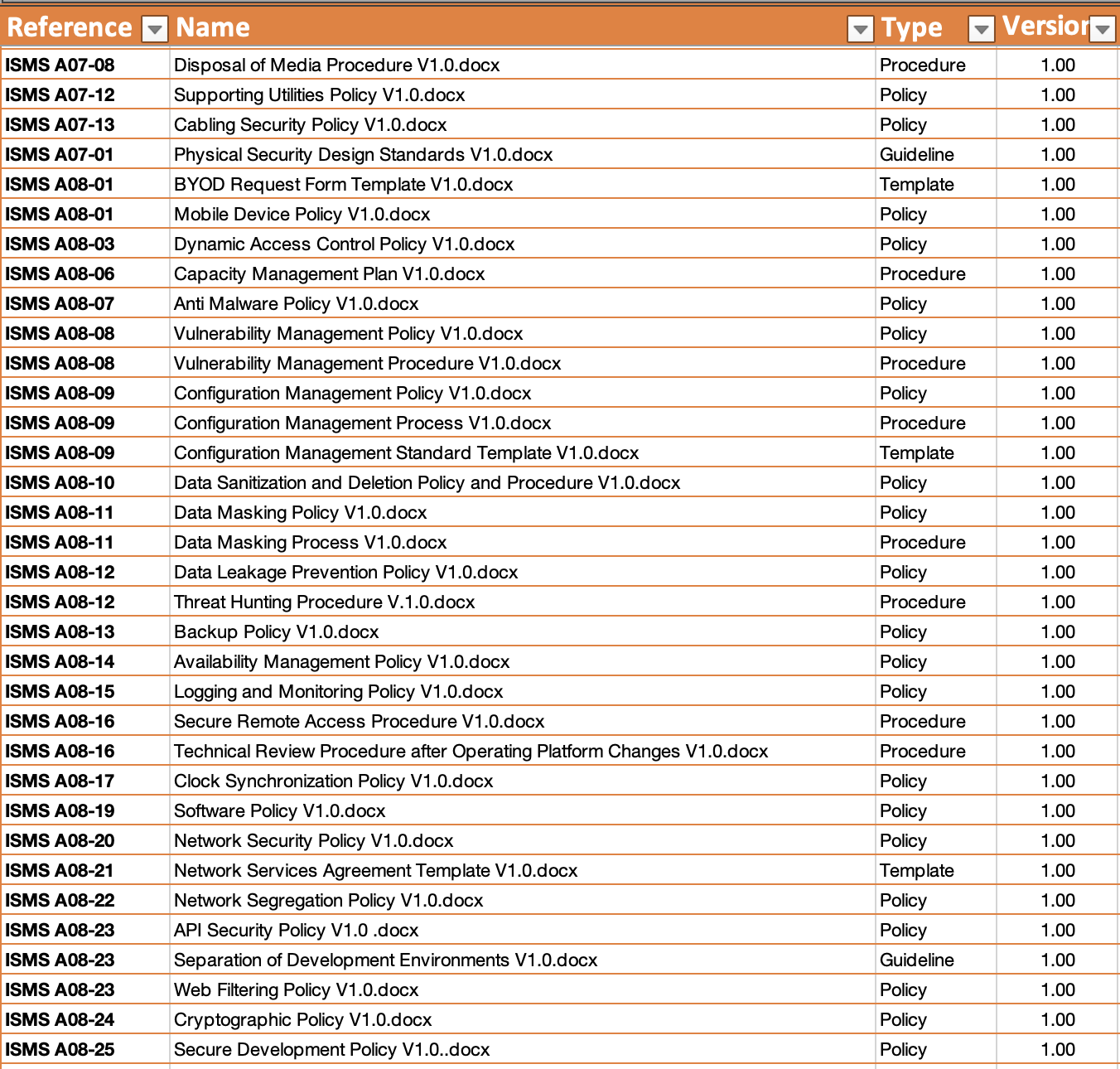The height and width of the screenshot is (1069, 1120).
Task: Select cell 'Configuration Management Policy V1.0.docx'
Action: pos(523,393)
